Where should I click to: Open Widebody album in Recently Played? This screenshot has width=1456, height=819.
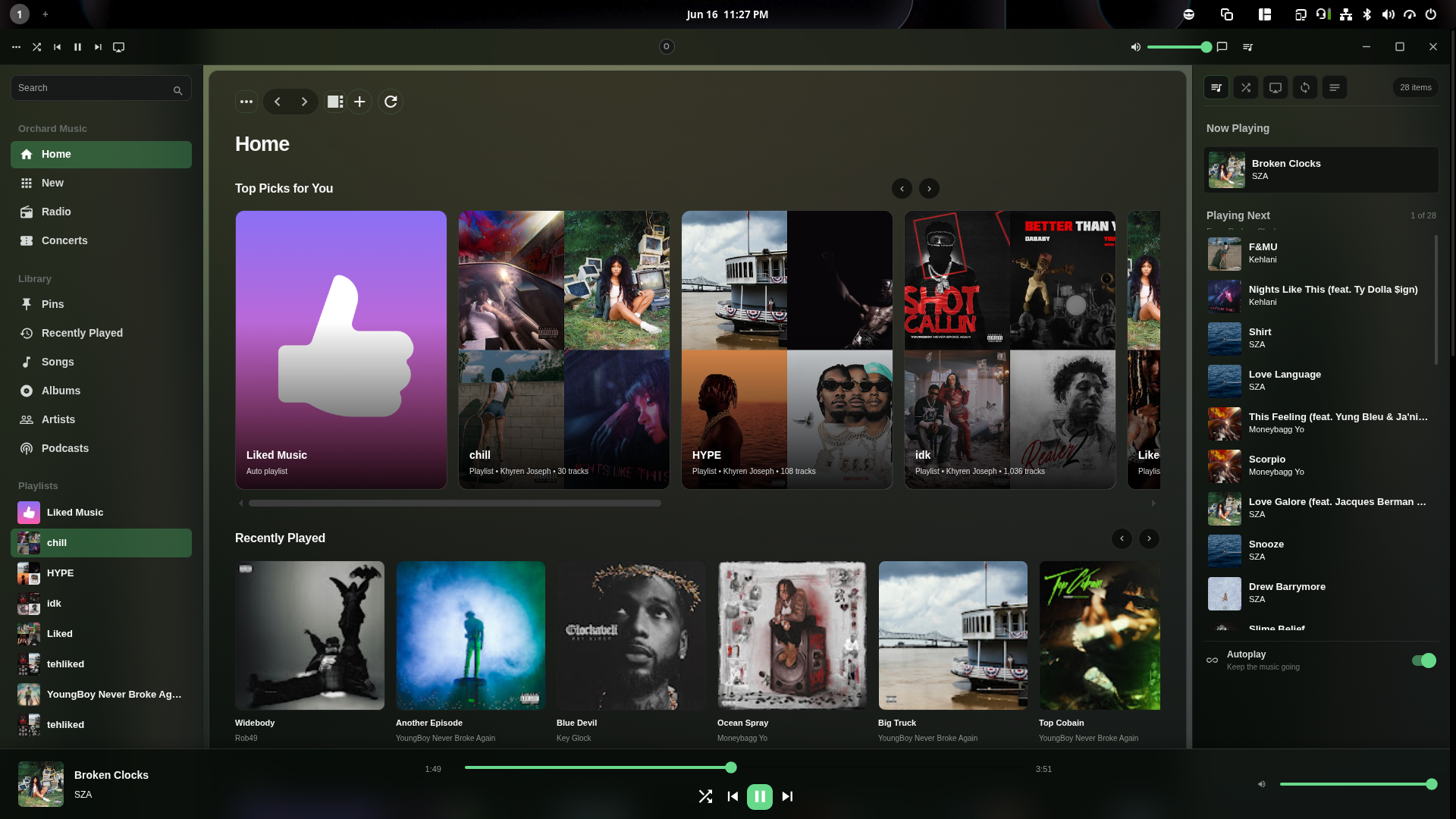(x=309, y=635)
